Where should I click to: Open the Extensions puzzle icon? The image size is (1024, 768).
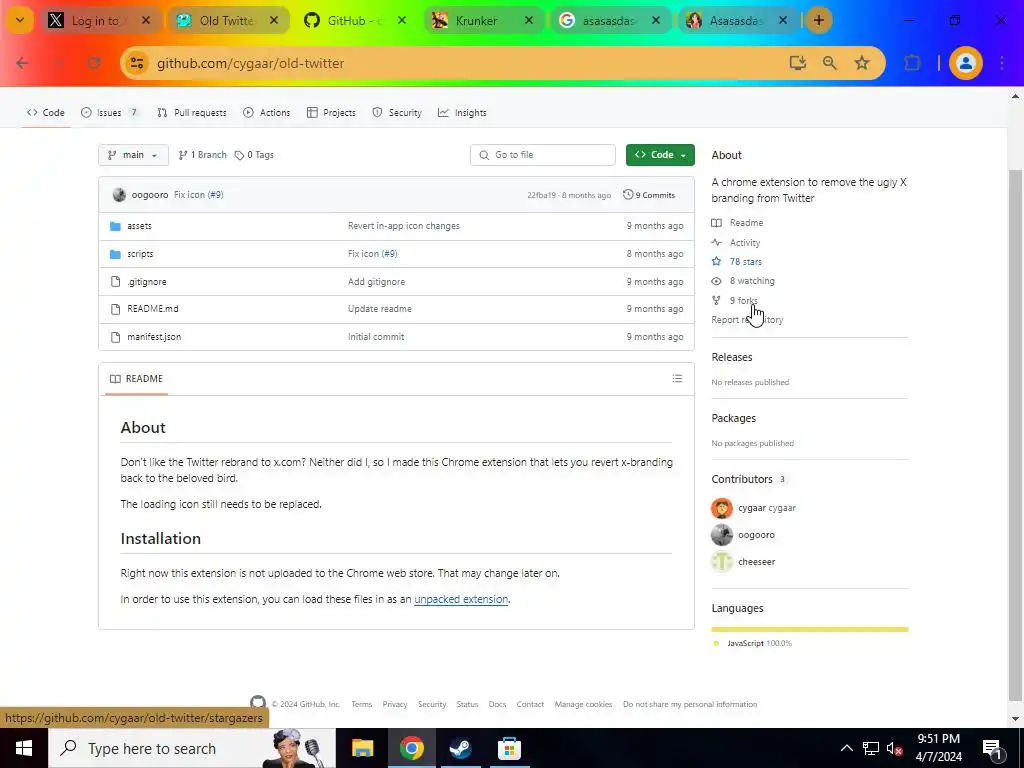tap(912, 63)
